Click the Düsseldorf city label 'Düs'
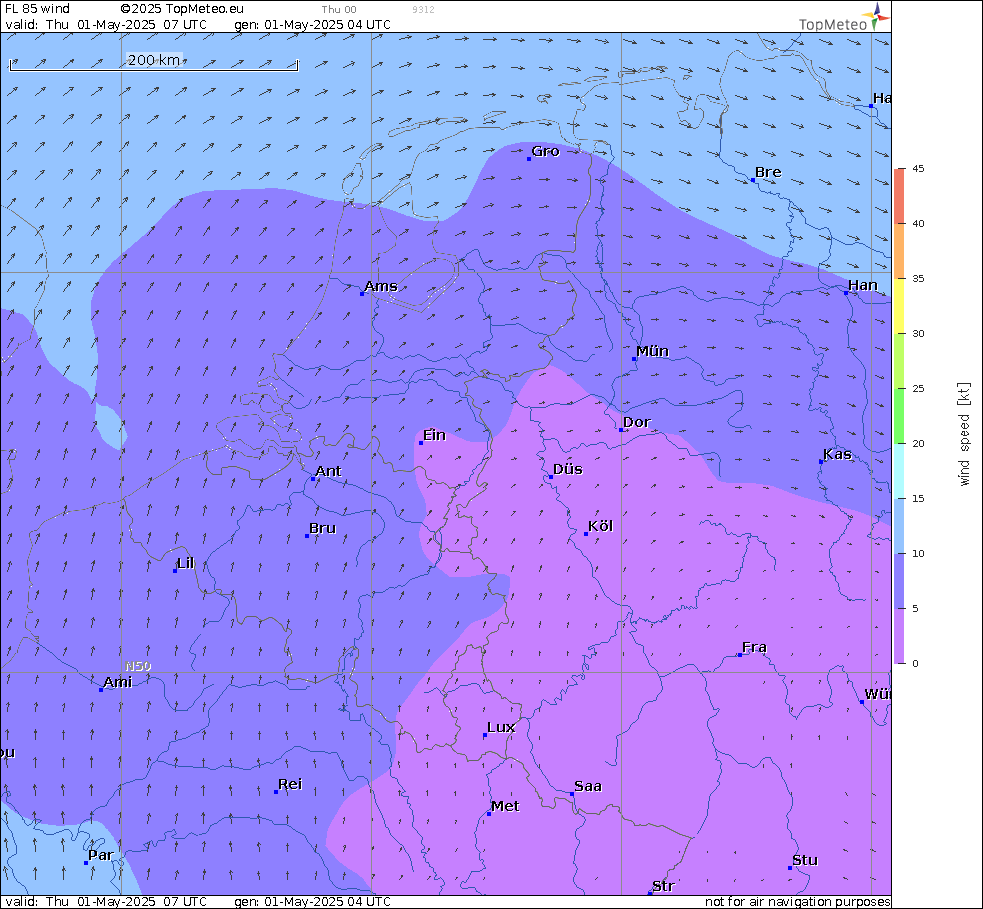This screenshot has height=909, width=983. coord(568,469)
